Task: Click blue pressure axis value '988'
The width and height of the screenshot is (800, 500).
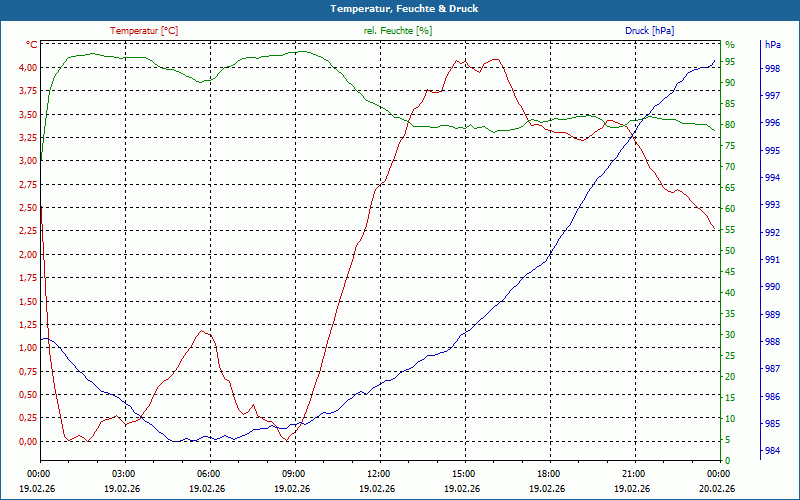Action: point(772,341)
